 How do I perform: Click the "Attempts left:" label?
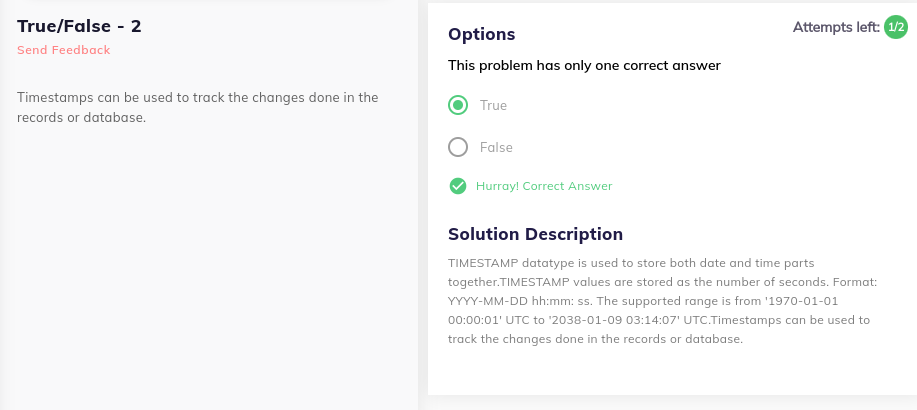[x=836, y=27]
